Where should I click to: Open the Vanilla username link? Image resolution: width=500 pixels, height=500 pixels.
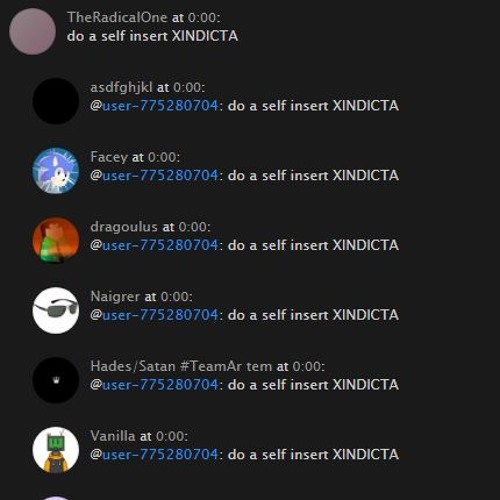[x=113, y=436]
